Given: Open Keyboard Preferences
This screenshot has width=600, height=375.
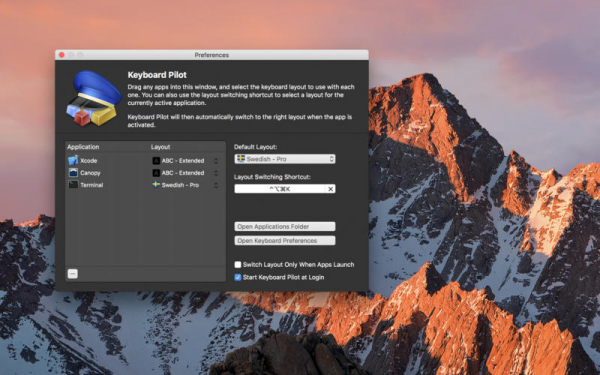Looking at the screenshot, I should click(285, 241).
